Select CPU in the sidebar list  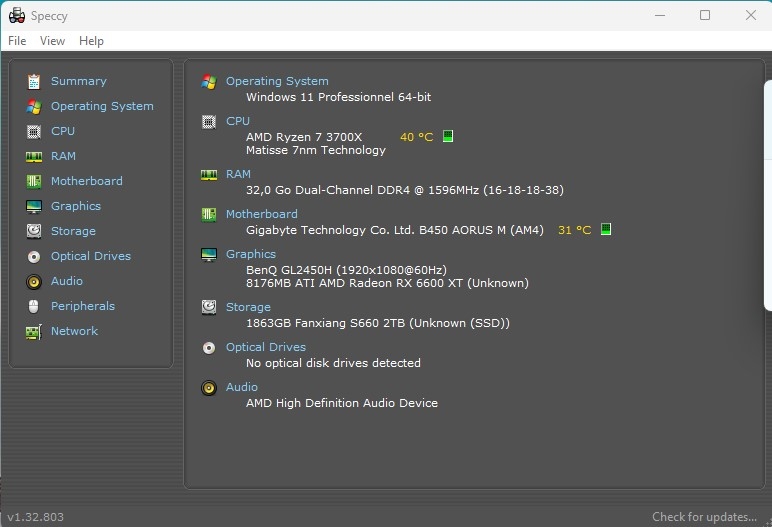point(63,131)
